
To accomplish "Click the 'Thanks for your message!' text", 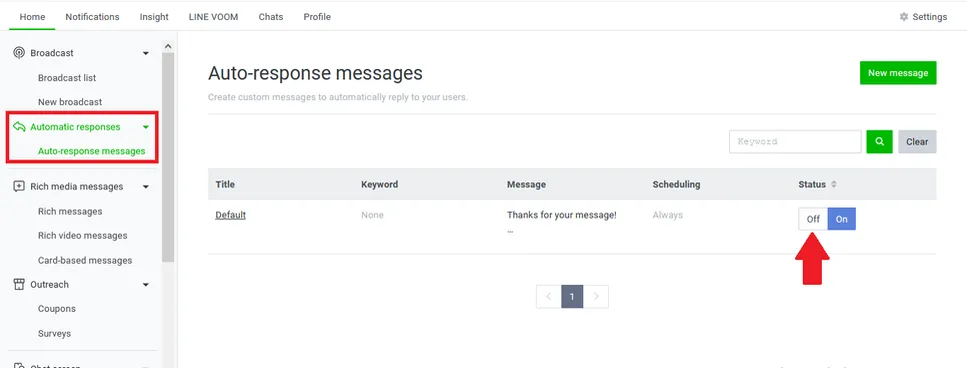I will [x=562, y=215].
